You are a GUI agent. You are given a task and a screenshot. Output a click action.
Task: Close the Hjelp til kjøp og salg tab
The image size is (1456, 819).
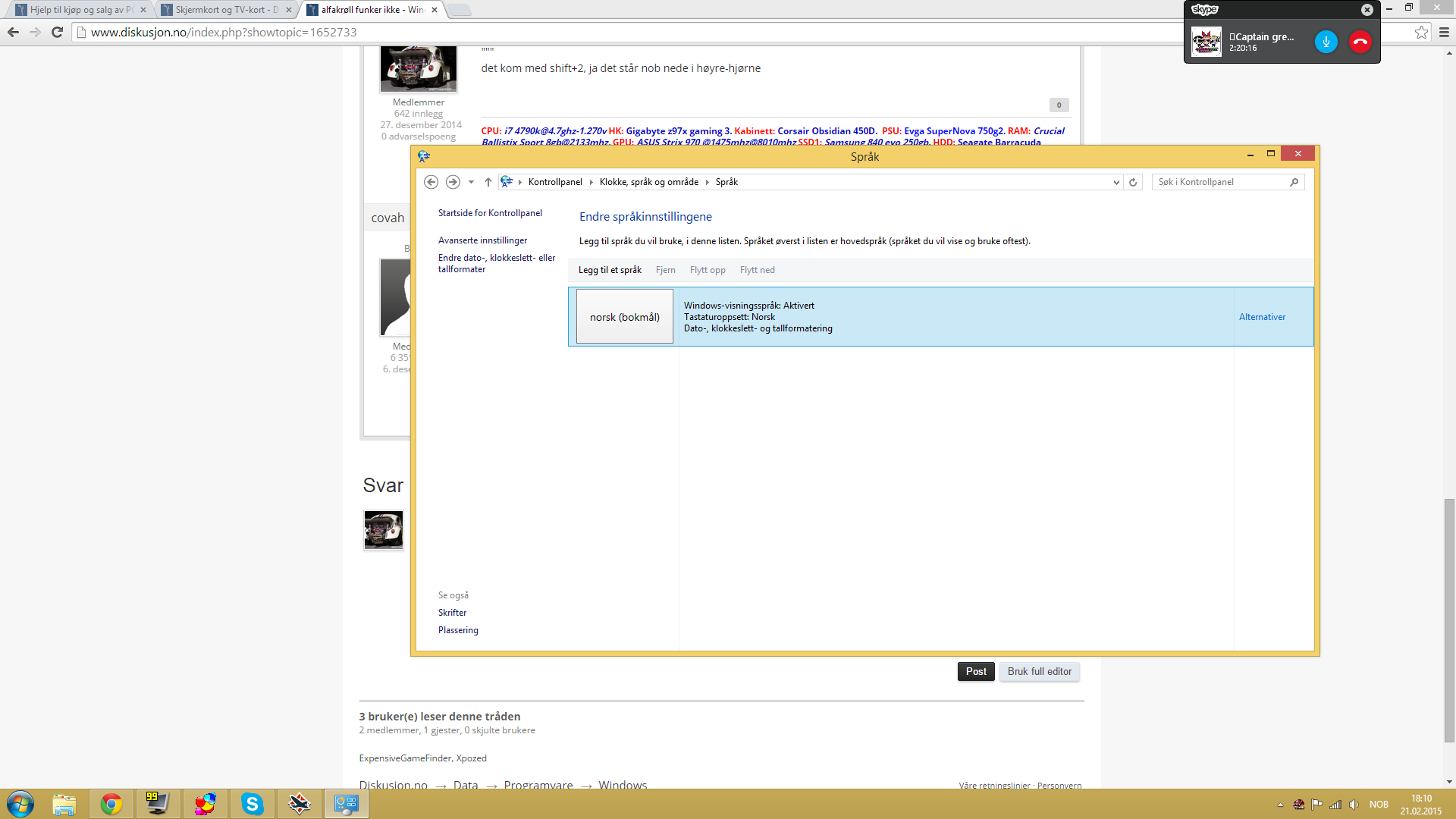pos(143,10)
